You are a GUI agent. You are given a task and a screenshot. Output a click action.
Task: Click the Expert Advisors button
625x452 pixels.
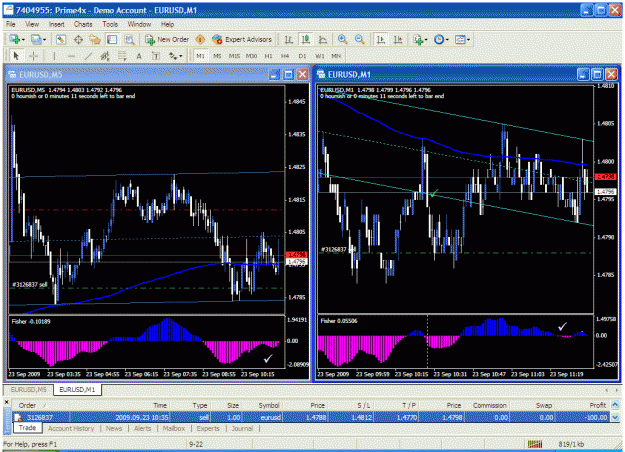coord(242,39)
